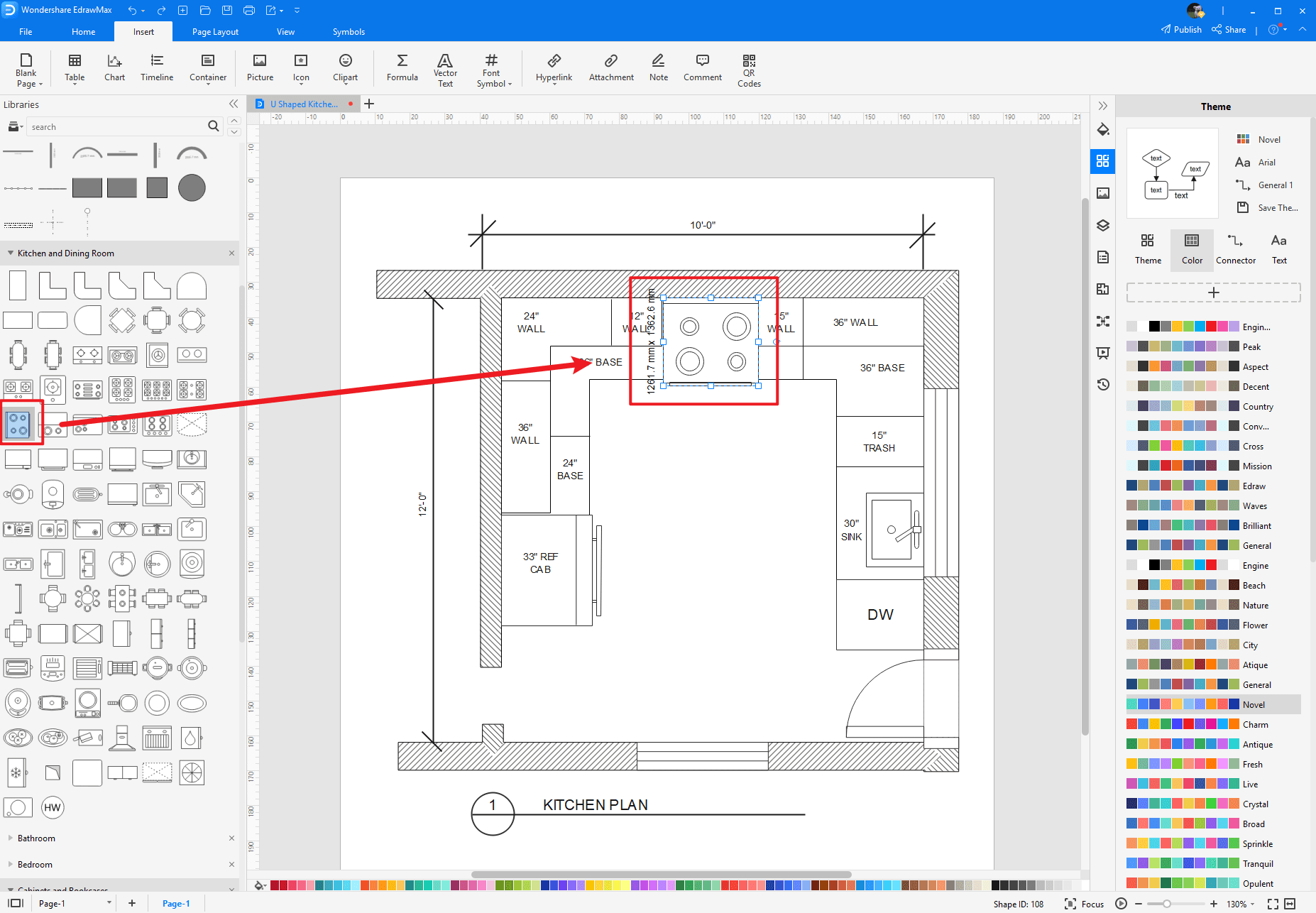
Task: Switch to Connector settings in Theme panel
Action: [x=1235, y=248]
